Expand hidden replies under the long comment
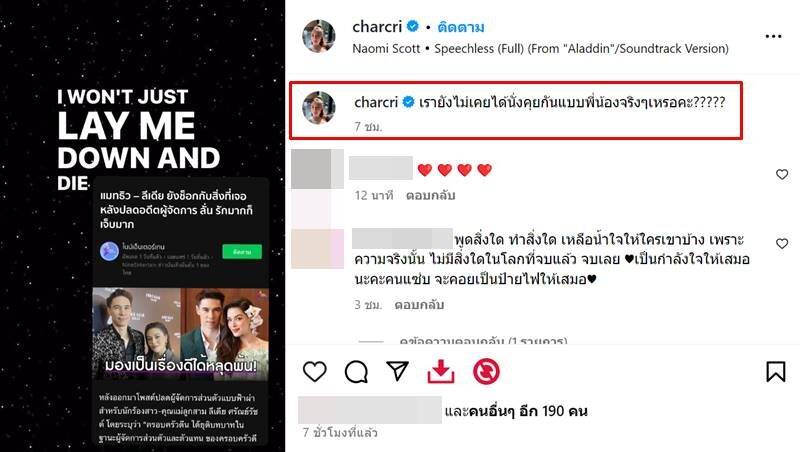The height and width of the screenshot is (452, 800). click(x=483, y=341)
